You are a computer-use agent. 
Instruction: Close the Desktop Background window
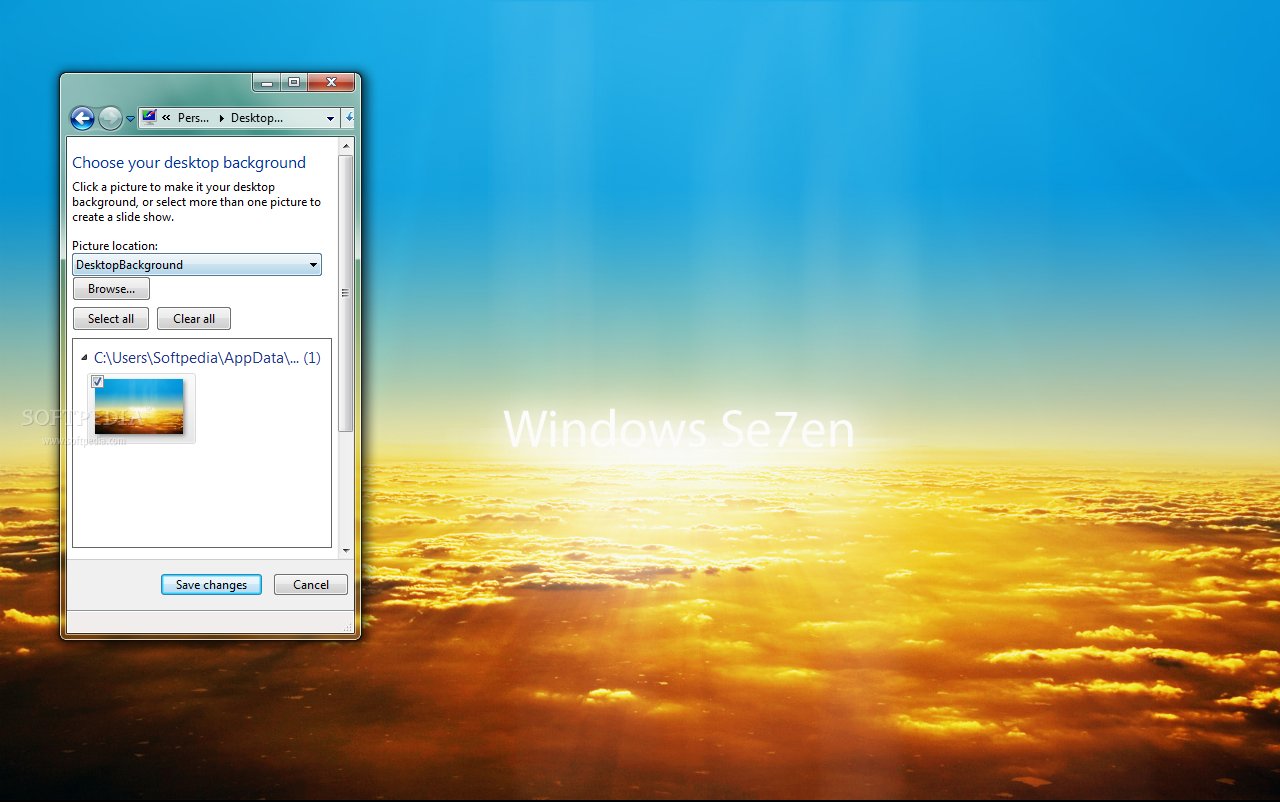331,83
